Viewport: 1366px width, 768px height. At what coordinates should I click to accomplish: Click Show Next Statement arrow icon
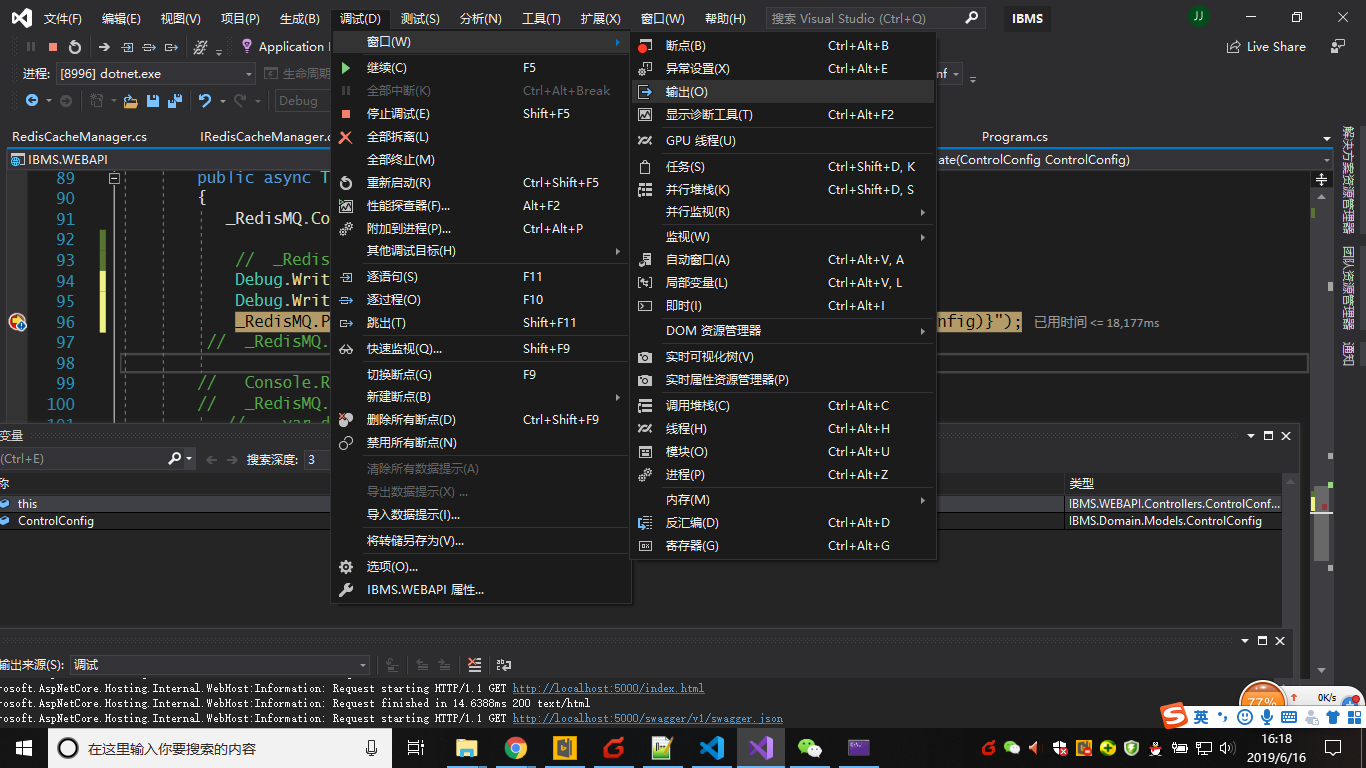(x=104, y=47)
